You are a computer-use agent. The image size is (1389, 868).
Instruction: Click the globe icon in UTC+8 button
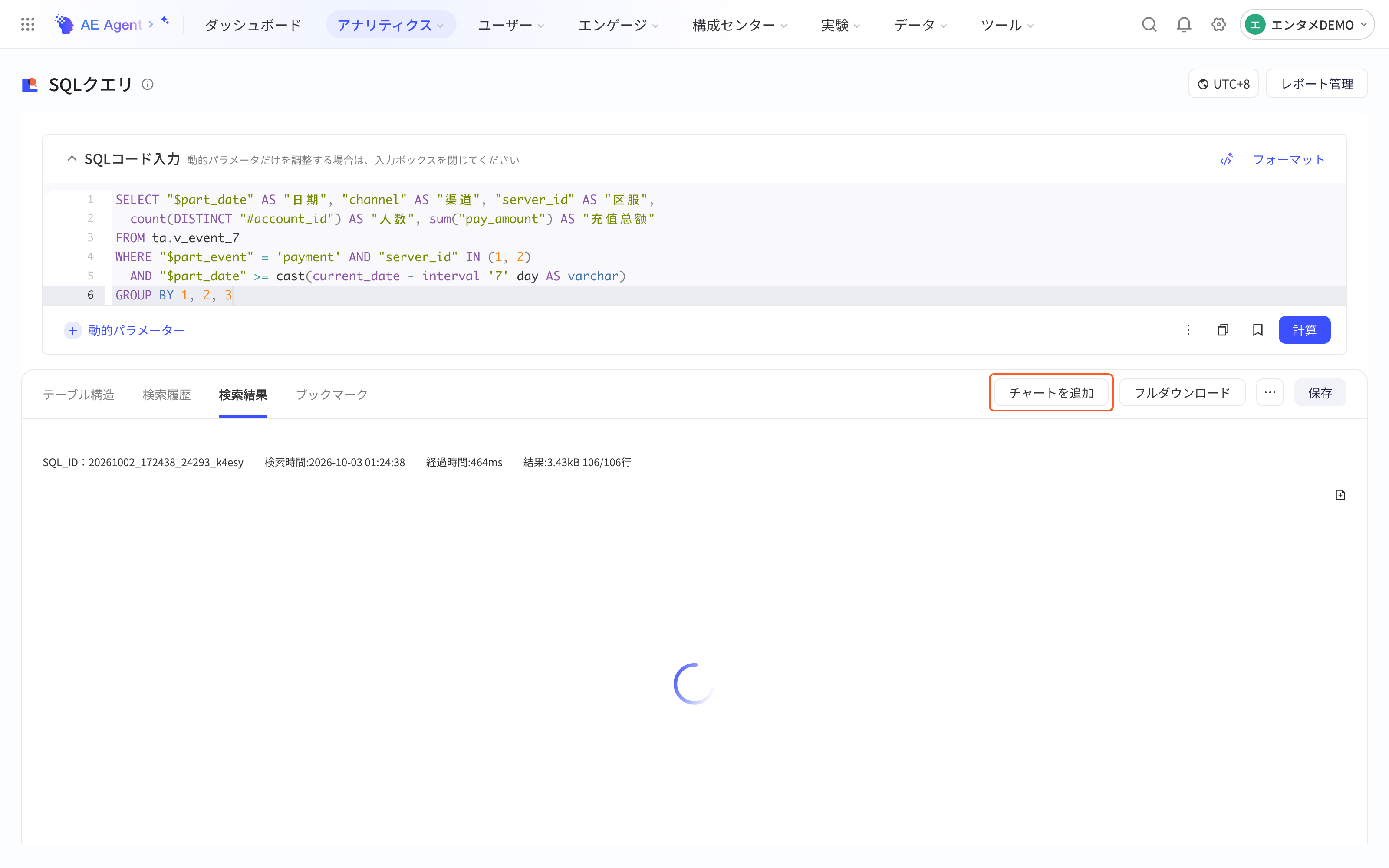1203,84
